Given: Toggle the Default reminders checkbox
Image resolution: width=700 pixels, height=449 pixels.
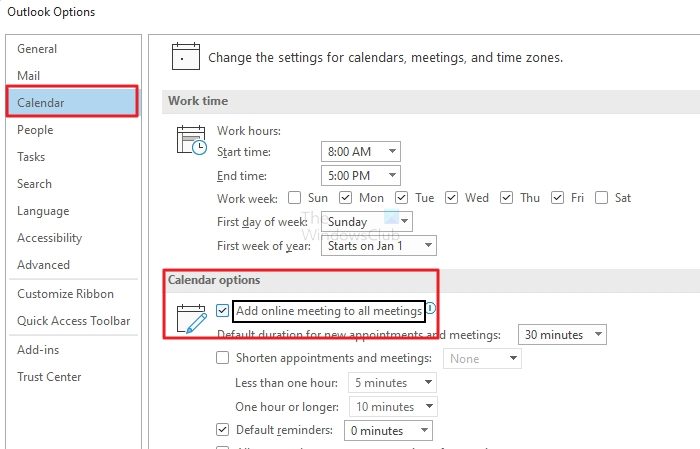Looking at the screenshot, I should [223, 430].
